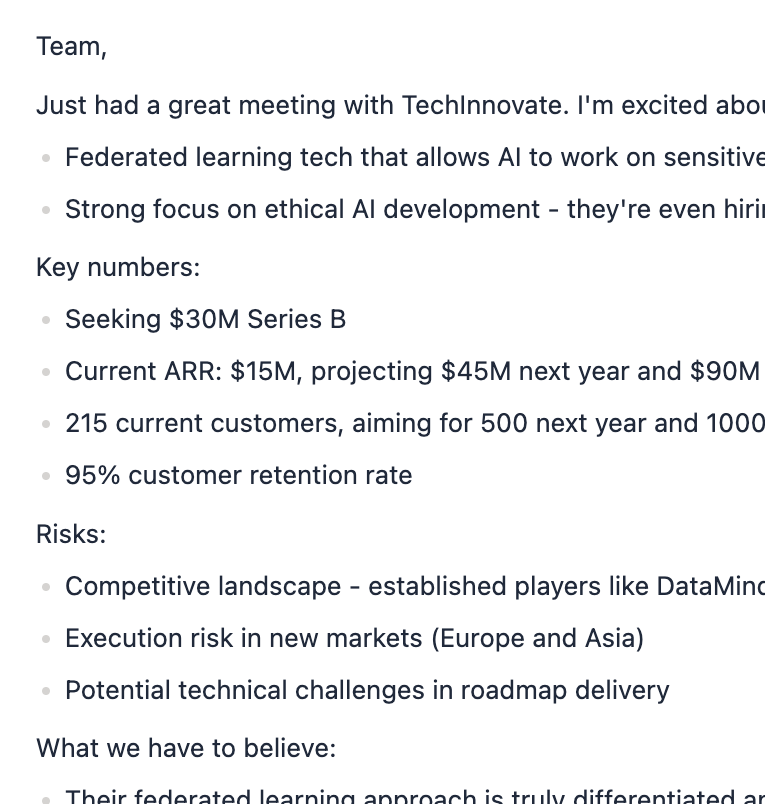Click the "Team," greeting line

[71, 47]
